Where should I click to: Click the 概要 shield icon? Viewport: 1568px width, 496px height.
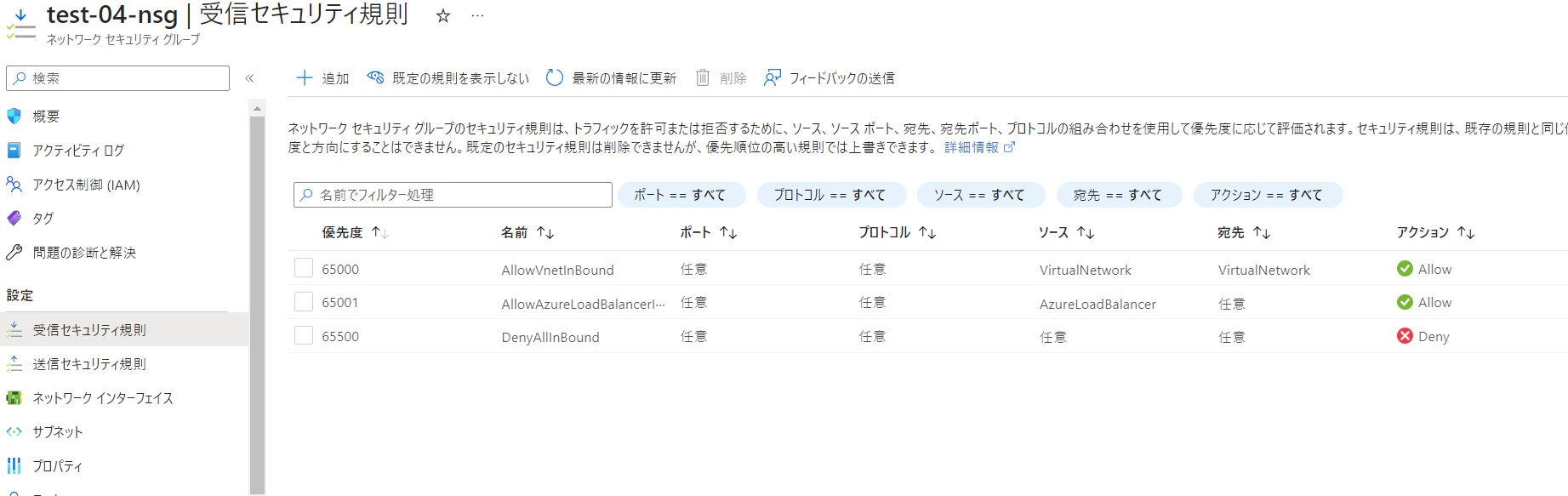click(14, 116)
